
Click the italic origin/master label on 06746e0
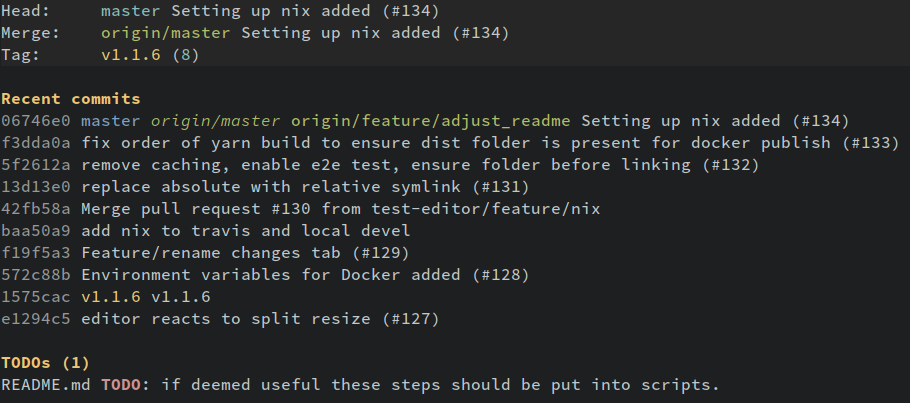coord(215,121)
